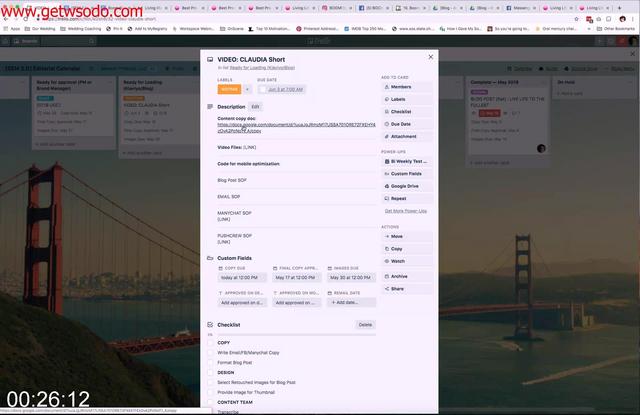The width and height of the screenshot is (640, 415).
Task: Switch to the BOOM browser tab
Action: coord(337,8)
